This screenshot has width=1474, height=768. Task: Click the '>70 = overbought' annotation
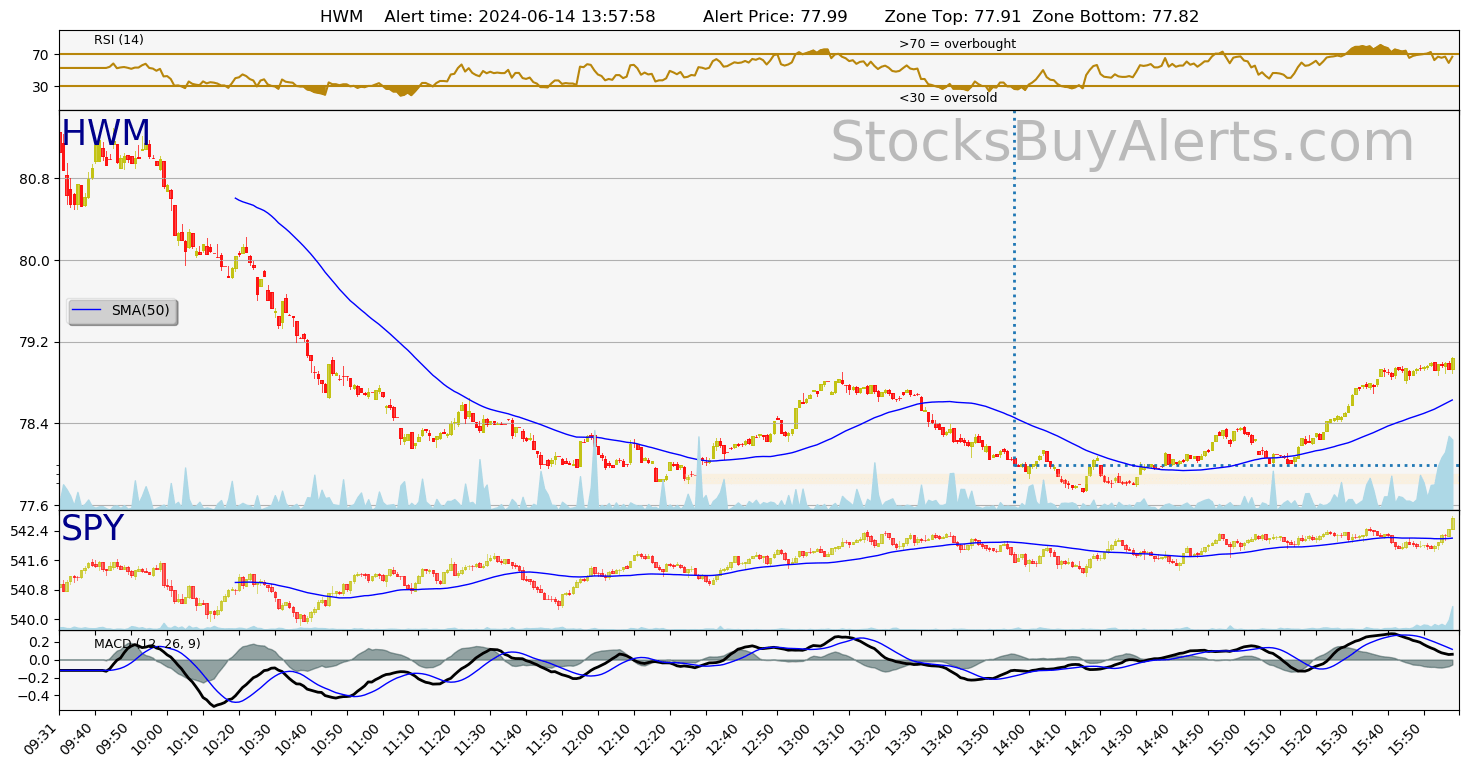tap(957, 44)
